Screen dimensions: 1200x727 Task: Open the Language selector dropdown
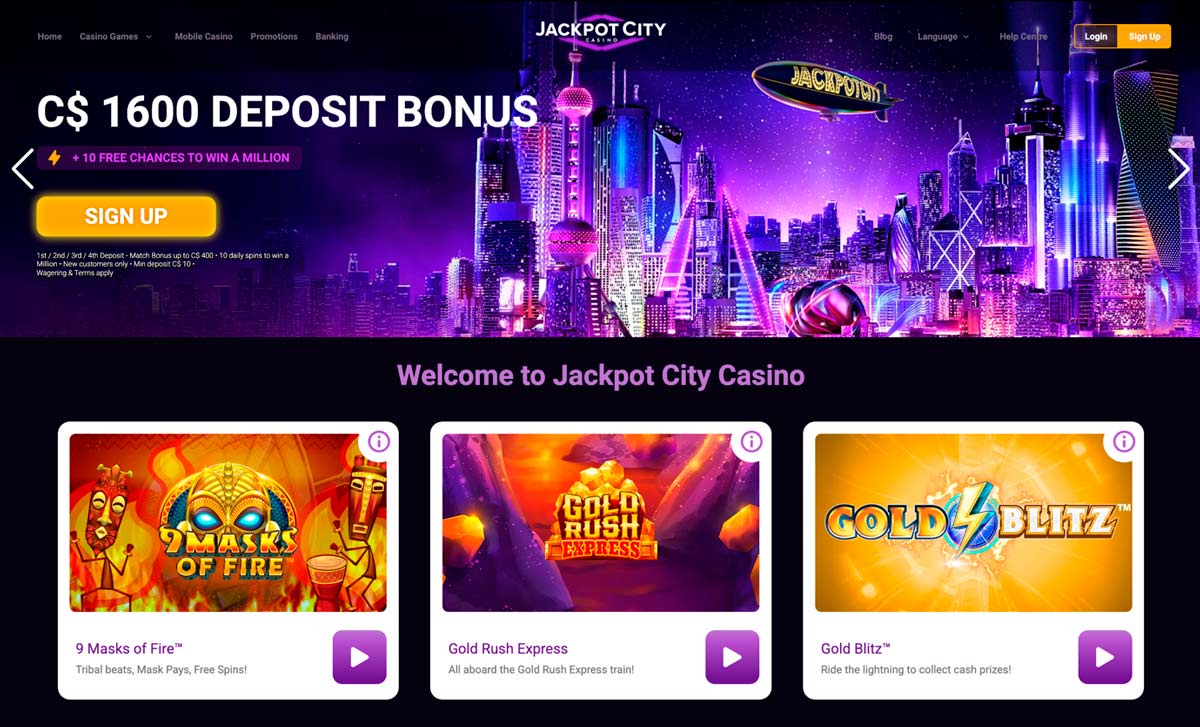click(x=943, y=37)
